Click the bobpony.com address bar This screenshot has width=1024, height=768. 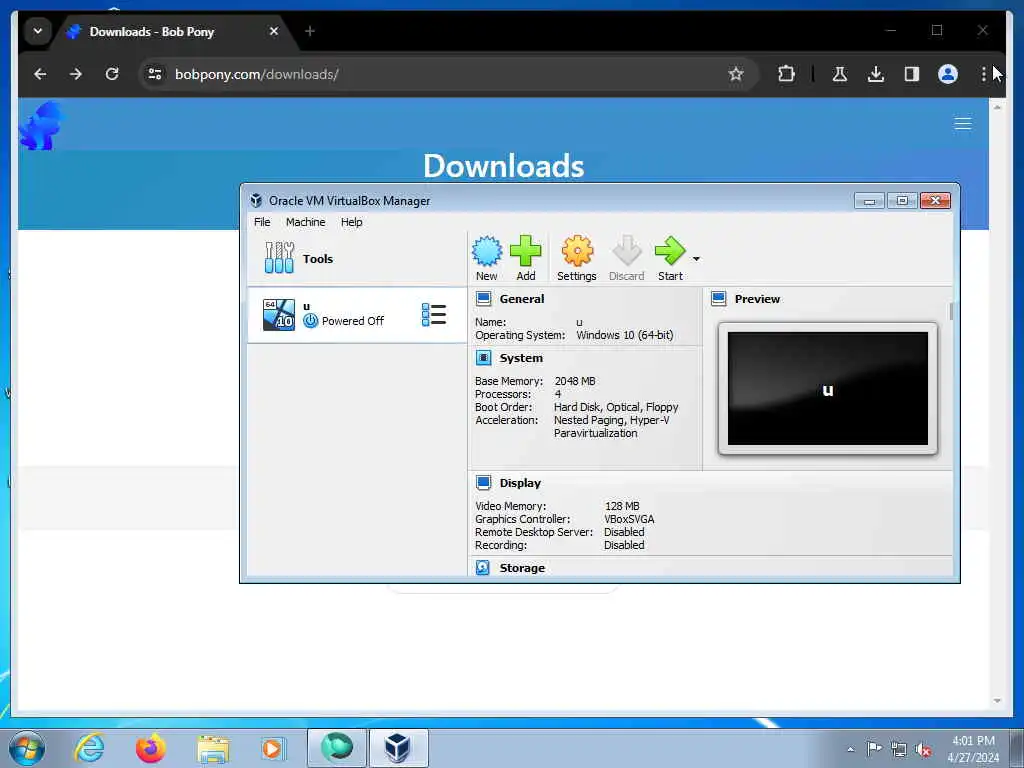pyautogui.click(x=447, y=74)
